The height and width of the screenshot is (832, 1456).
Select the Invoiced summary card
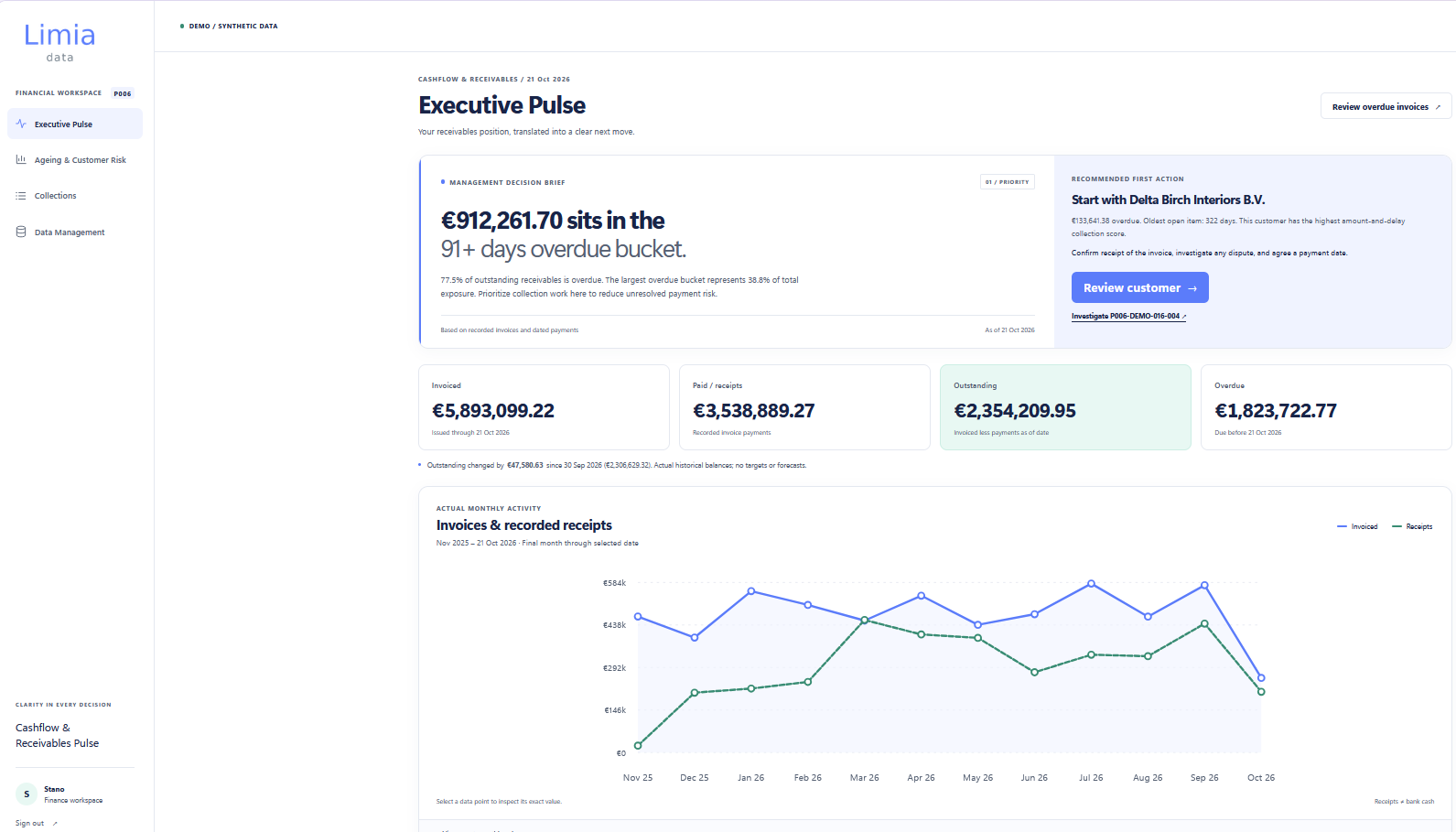[544, 407]
